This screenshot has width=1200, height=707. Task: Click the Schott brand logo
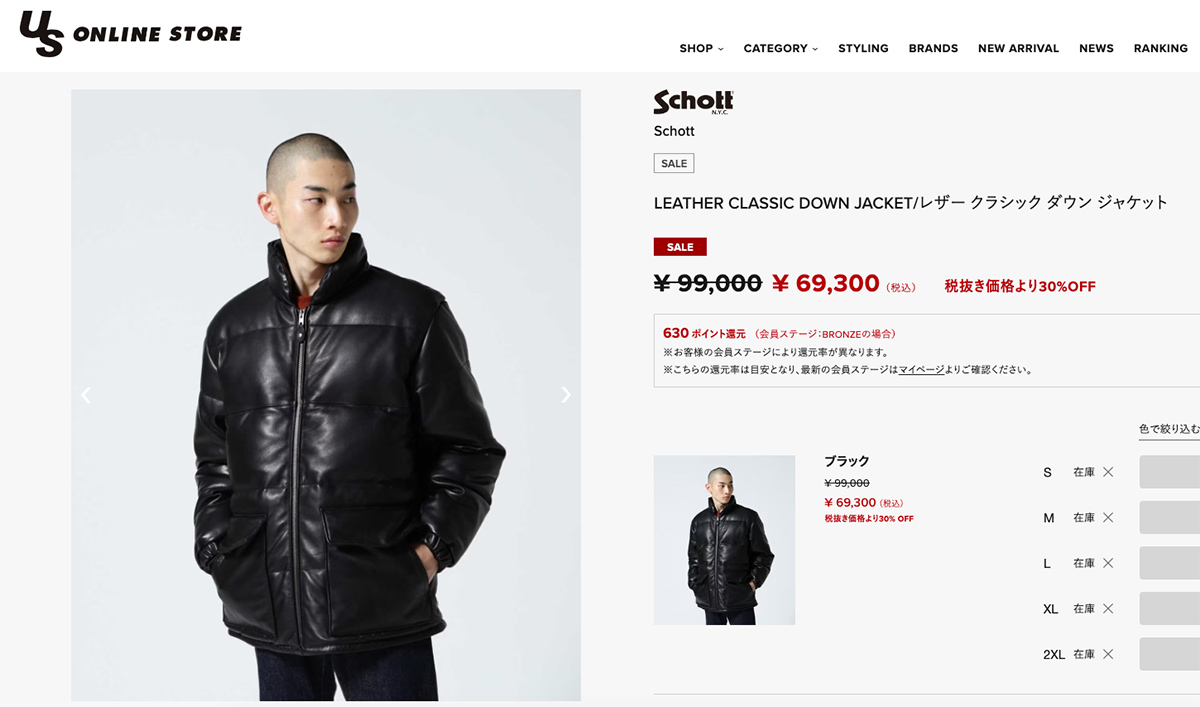point(694,102)
